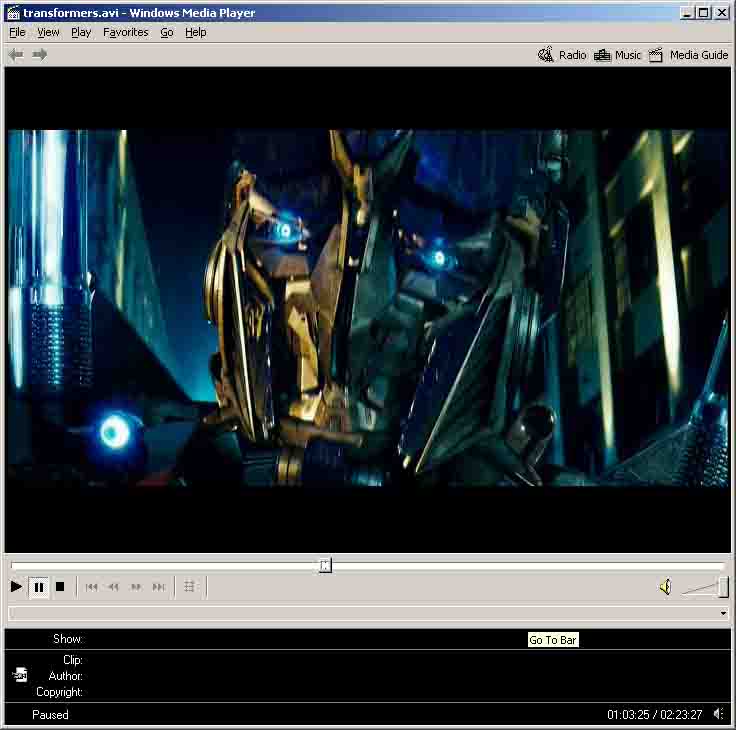Open the Media Guide clapperboard icon
The height and width of the screenshot is (730, 736).
click(656, 55)
